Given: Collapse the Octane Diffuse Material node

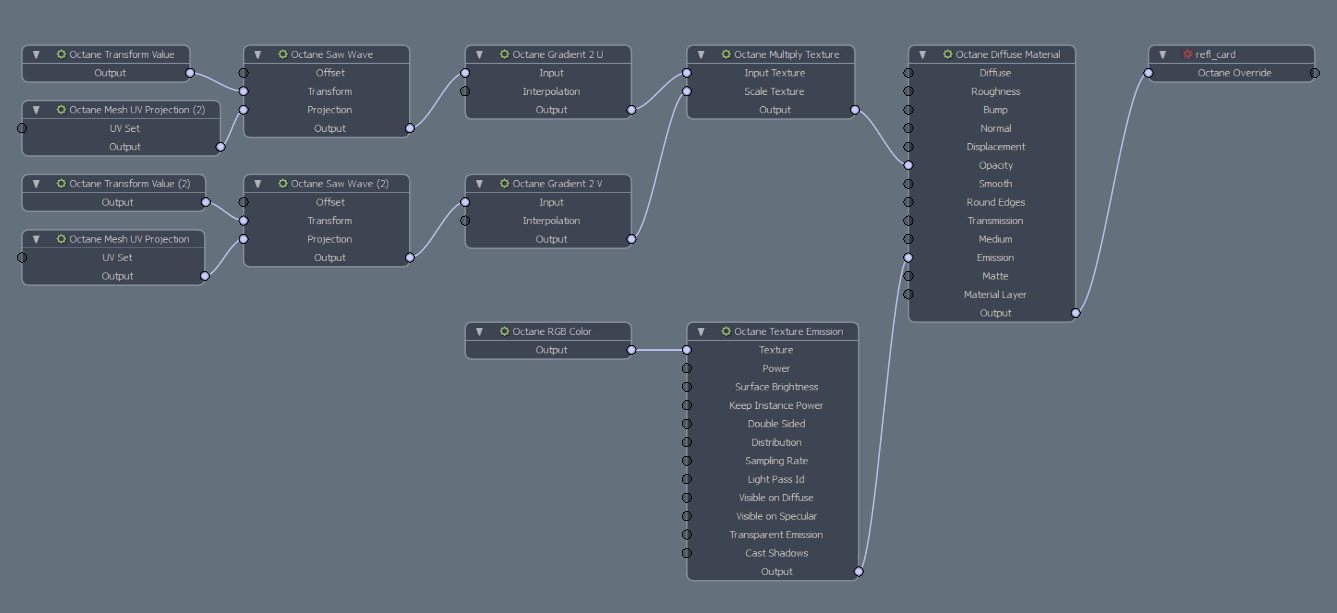Looking at the screenshot, I should pos(924,54).
